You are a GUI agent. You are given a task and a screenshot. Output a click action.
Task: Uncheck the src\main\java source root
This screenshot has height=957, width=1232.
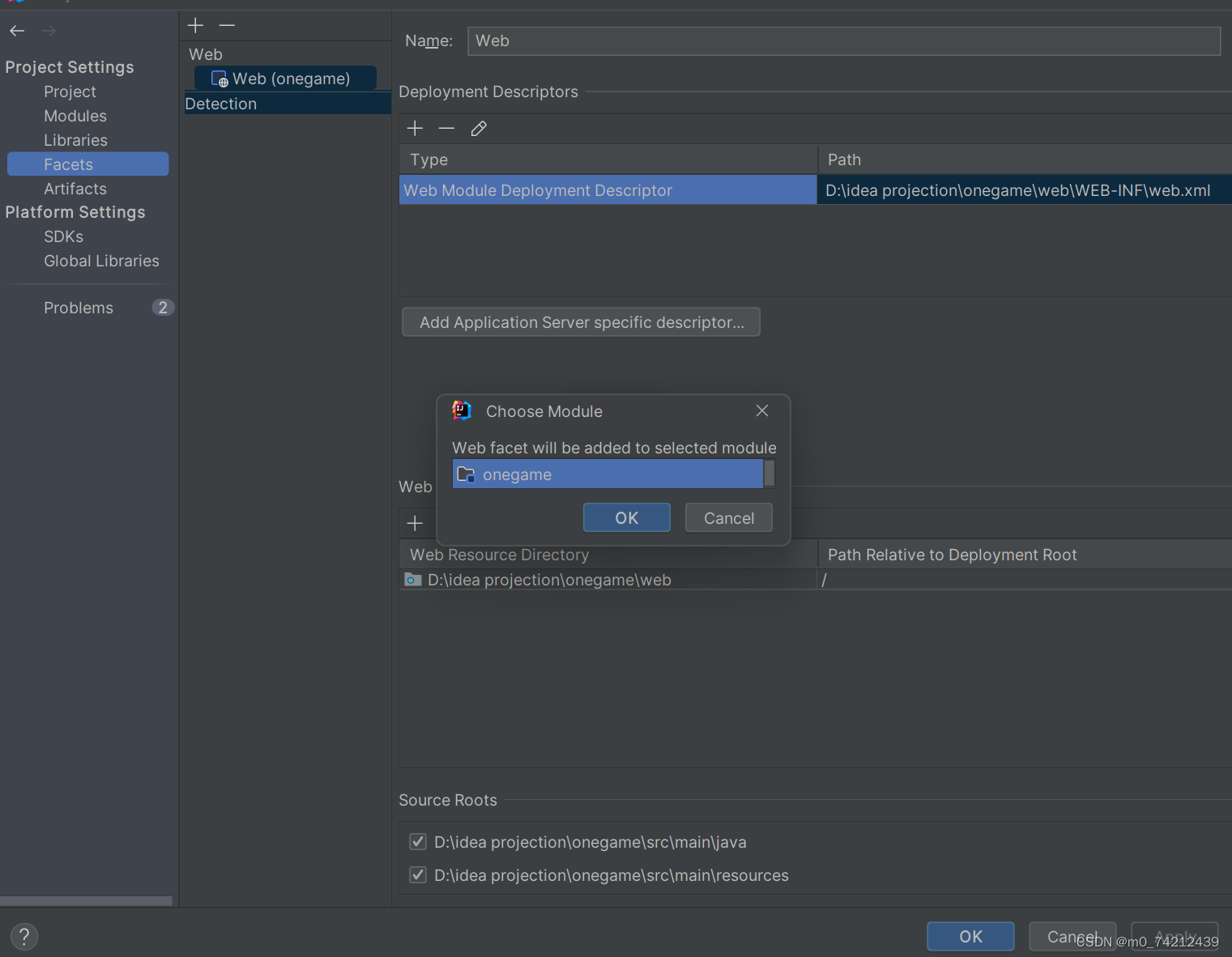(417, 842)
